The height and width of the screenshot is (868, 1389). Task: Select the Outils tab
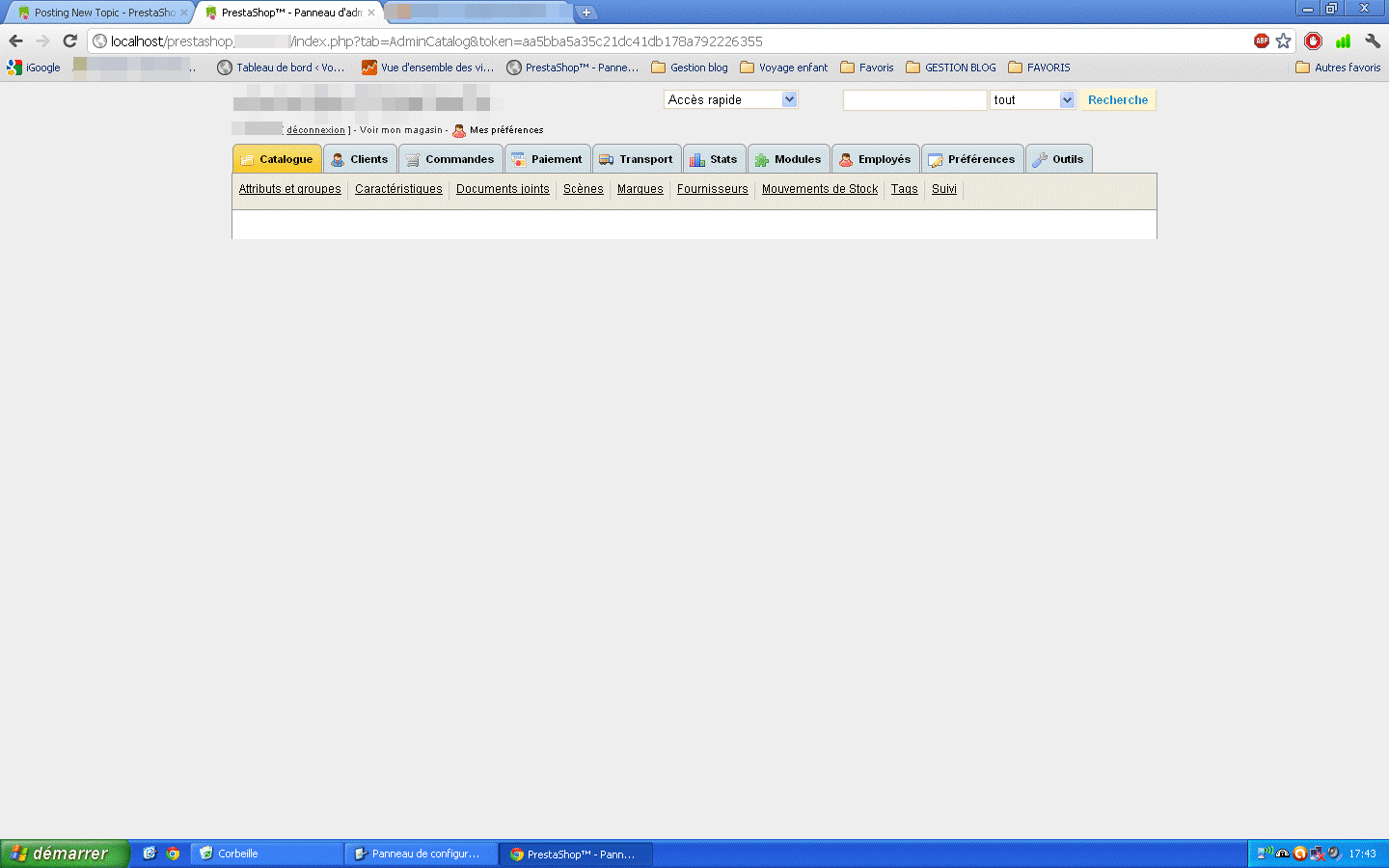[x=1058, y=159]
